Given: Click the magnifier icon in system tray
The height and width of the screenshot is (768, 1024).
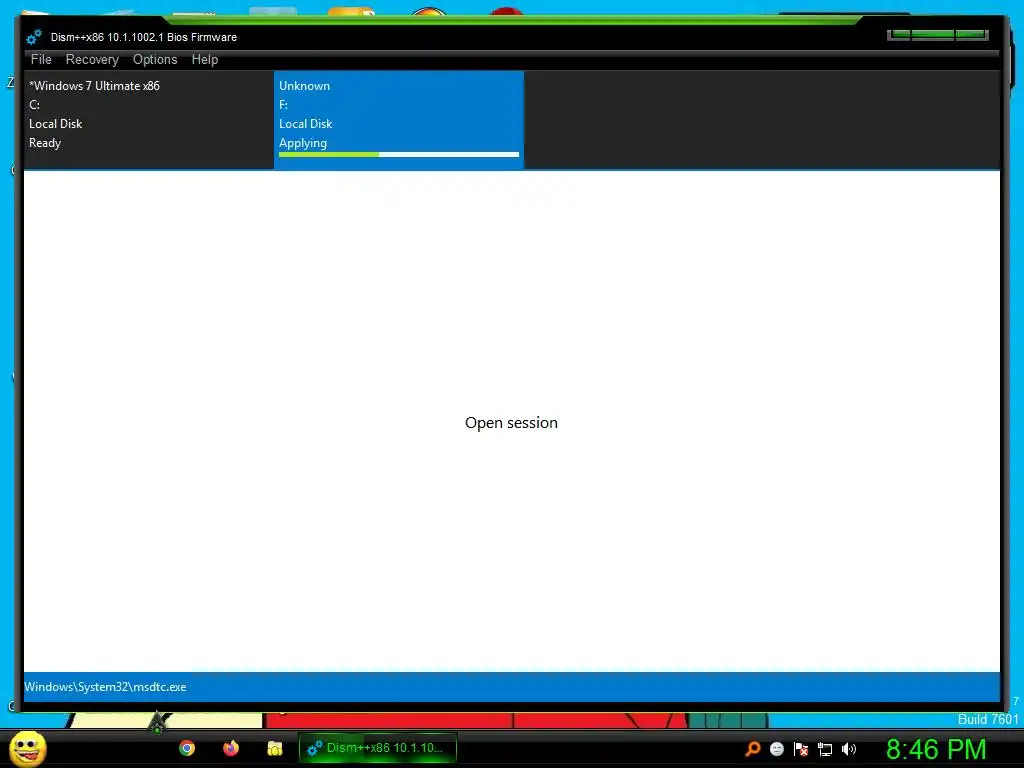Looking at the screenshot, I should click(753, 749).
